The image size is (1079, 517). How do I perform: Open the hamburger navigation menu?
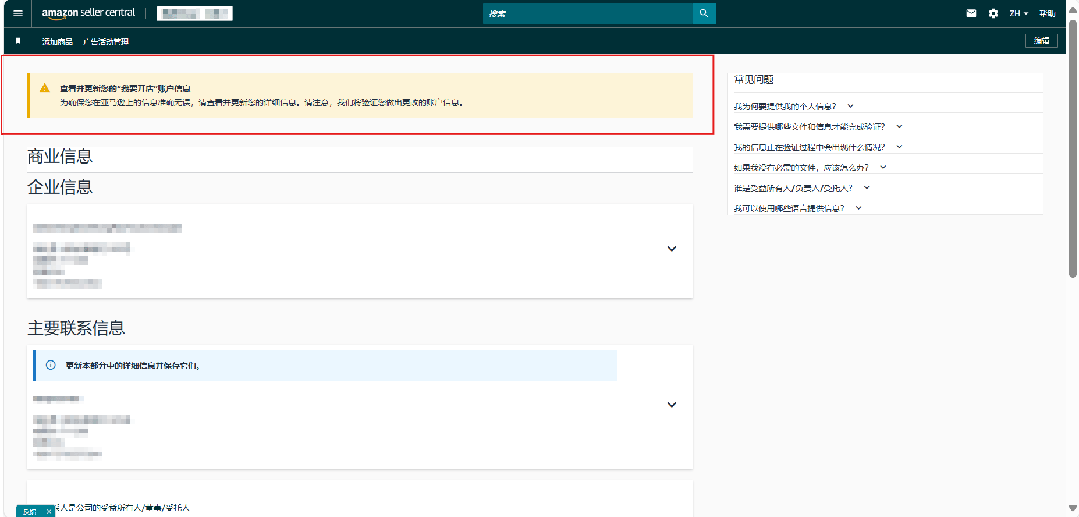click(18, 13)
